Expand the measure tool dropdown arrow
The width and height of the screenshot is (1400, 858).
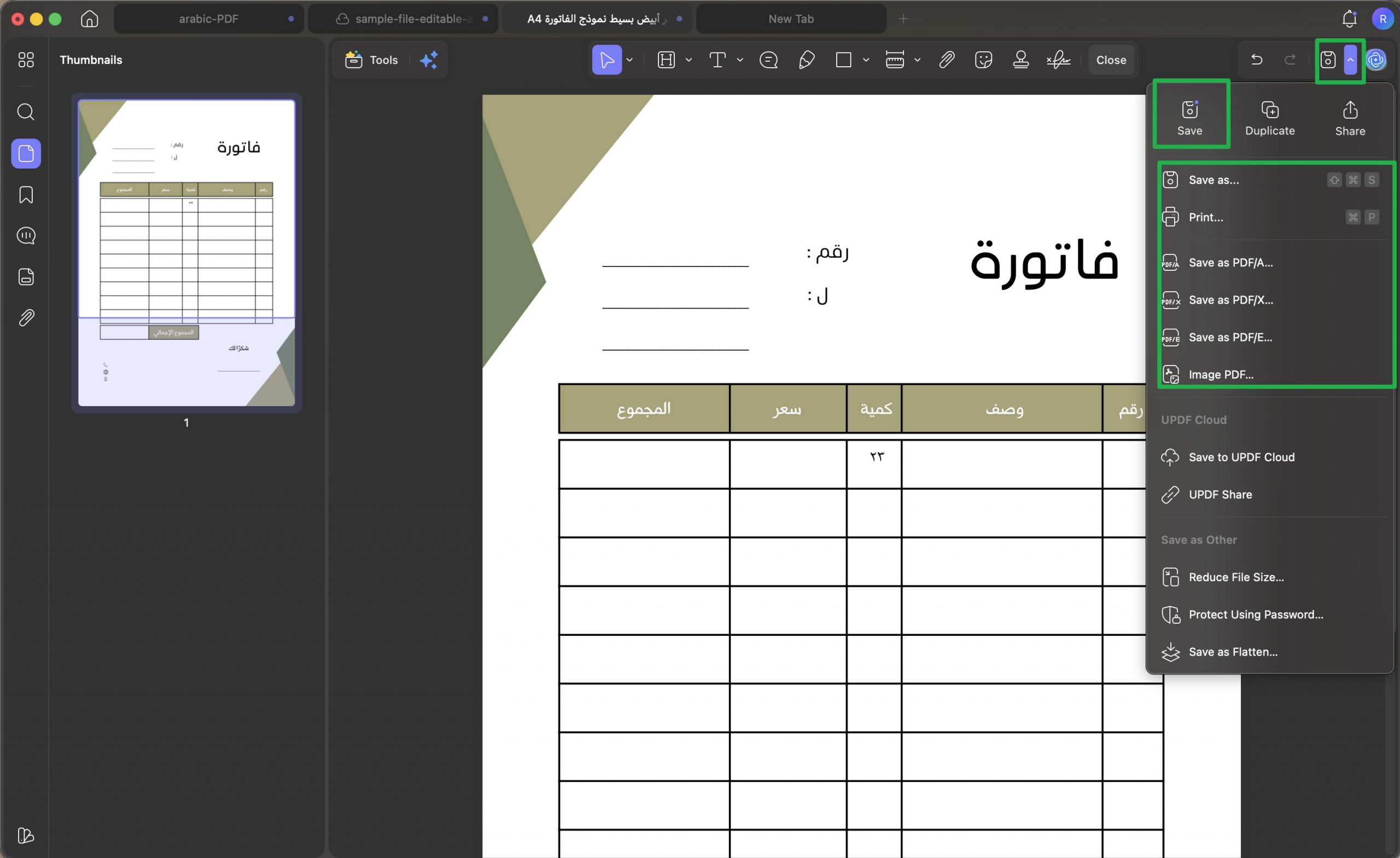click(x=917, y=60)
